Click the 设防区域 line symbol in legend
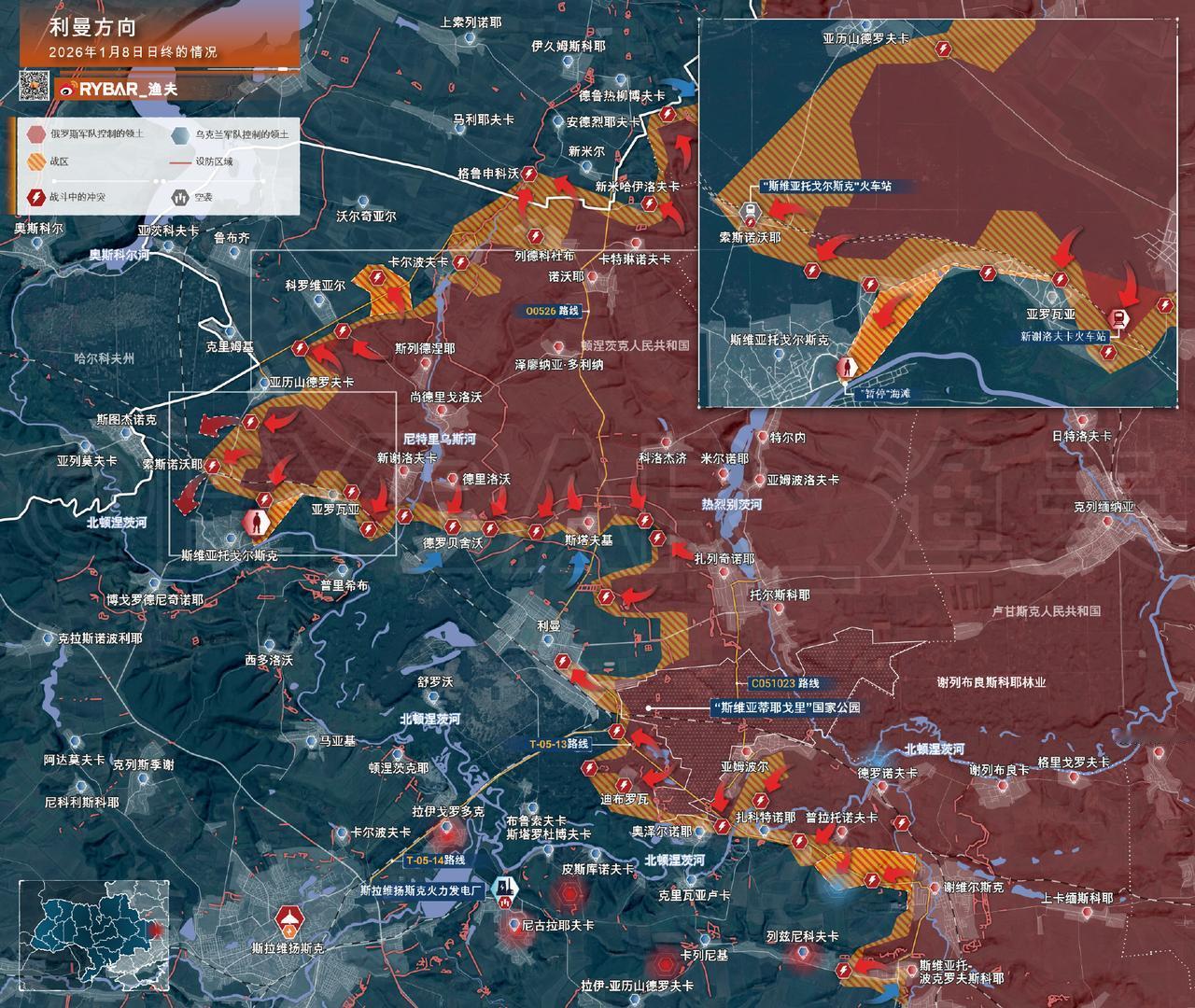 [179, 161]
